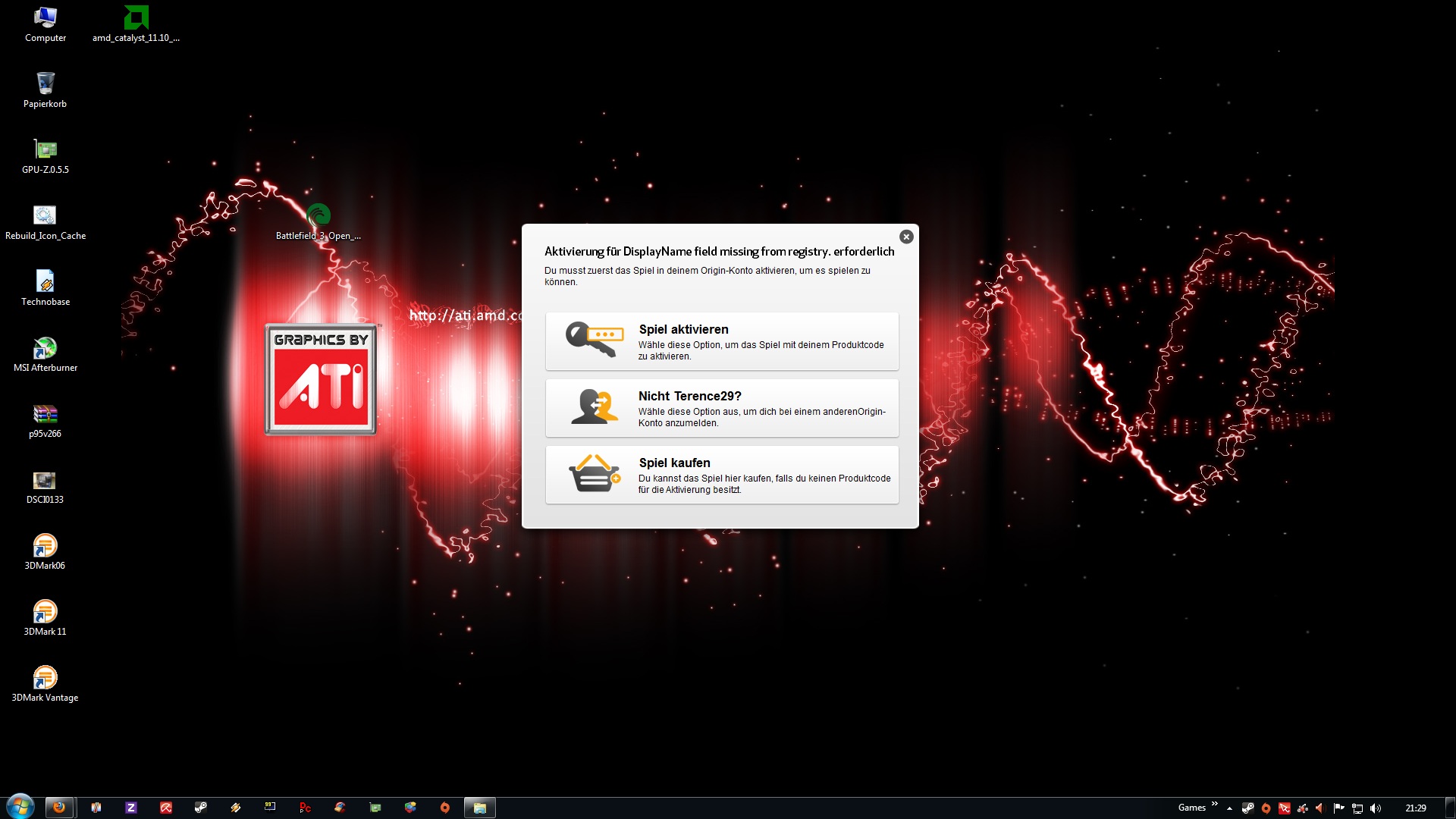Screen dimensions: 1456x819
Task: Click the red PC taskbar icon
Action: (x=305, y=808)
